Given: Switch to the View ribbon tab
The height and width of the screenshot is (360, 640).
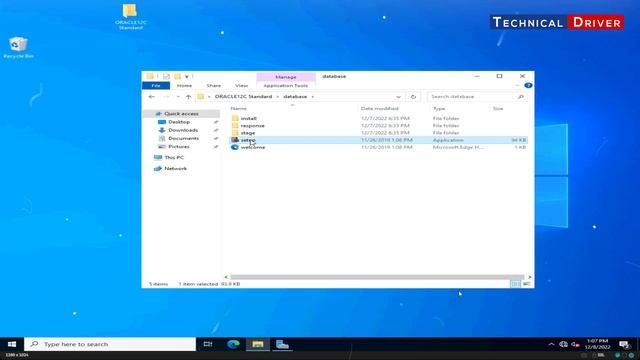Looking at the screenshot, I should [x=241, y=86].
